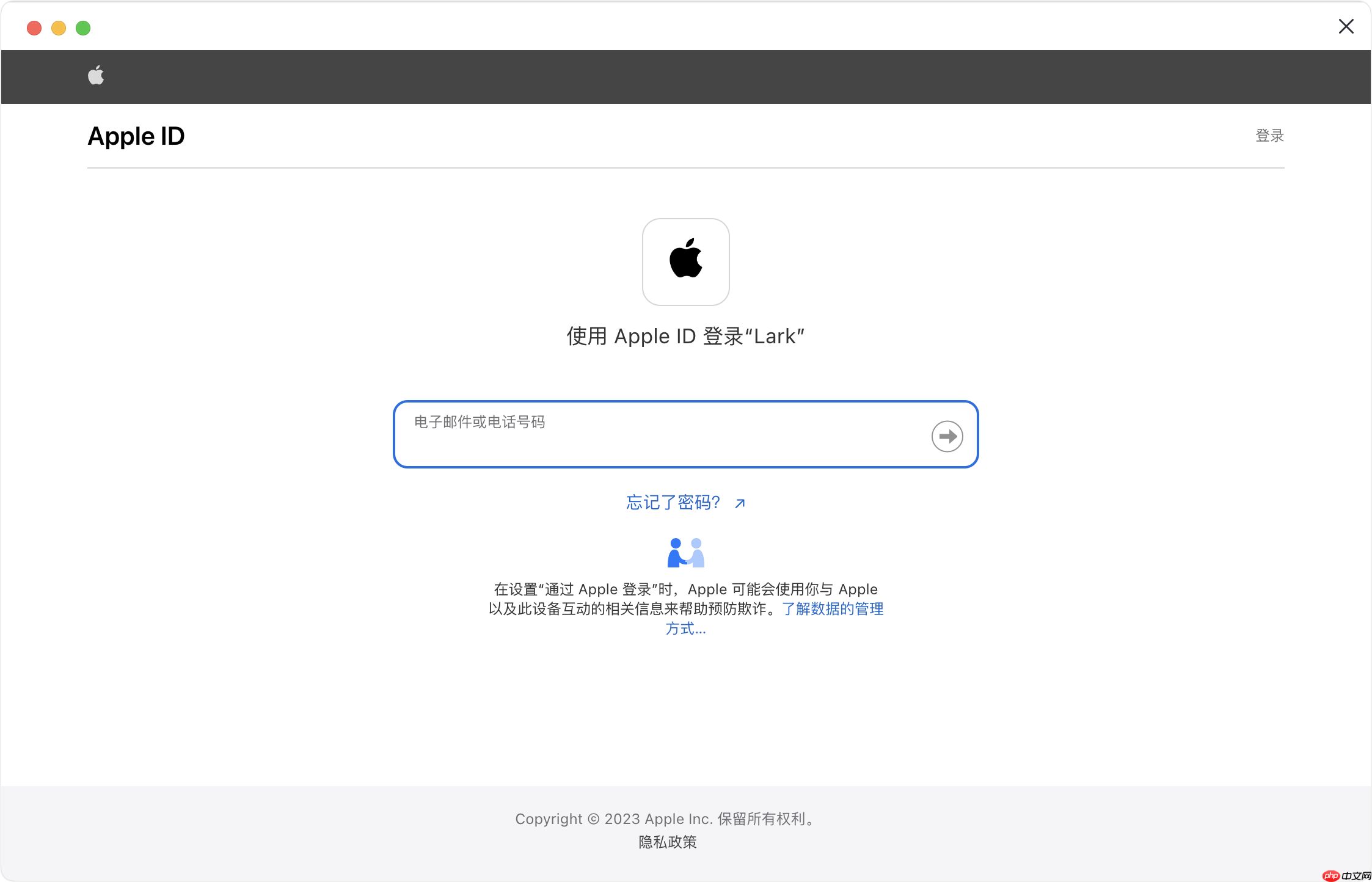Click the Apple logo in dark header bar

pos(96,76)
